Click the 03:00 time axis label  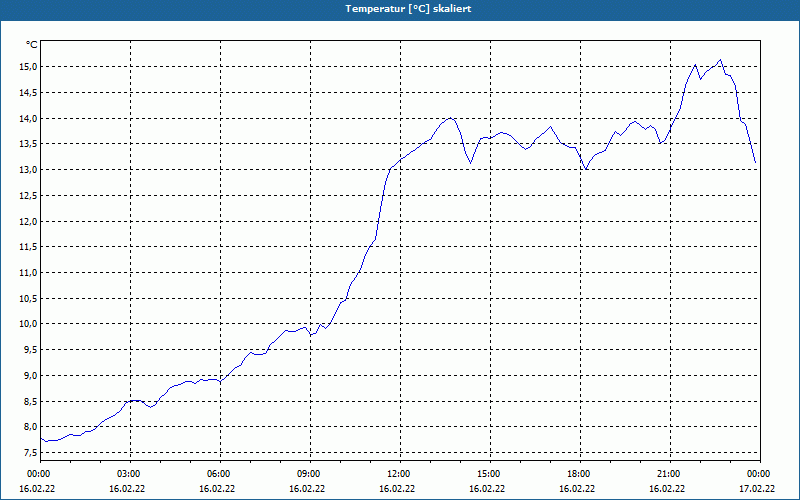[131, 474]
